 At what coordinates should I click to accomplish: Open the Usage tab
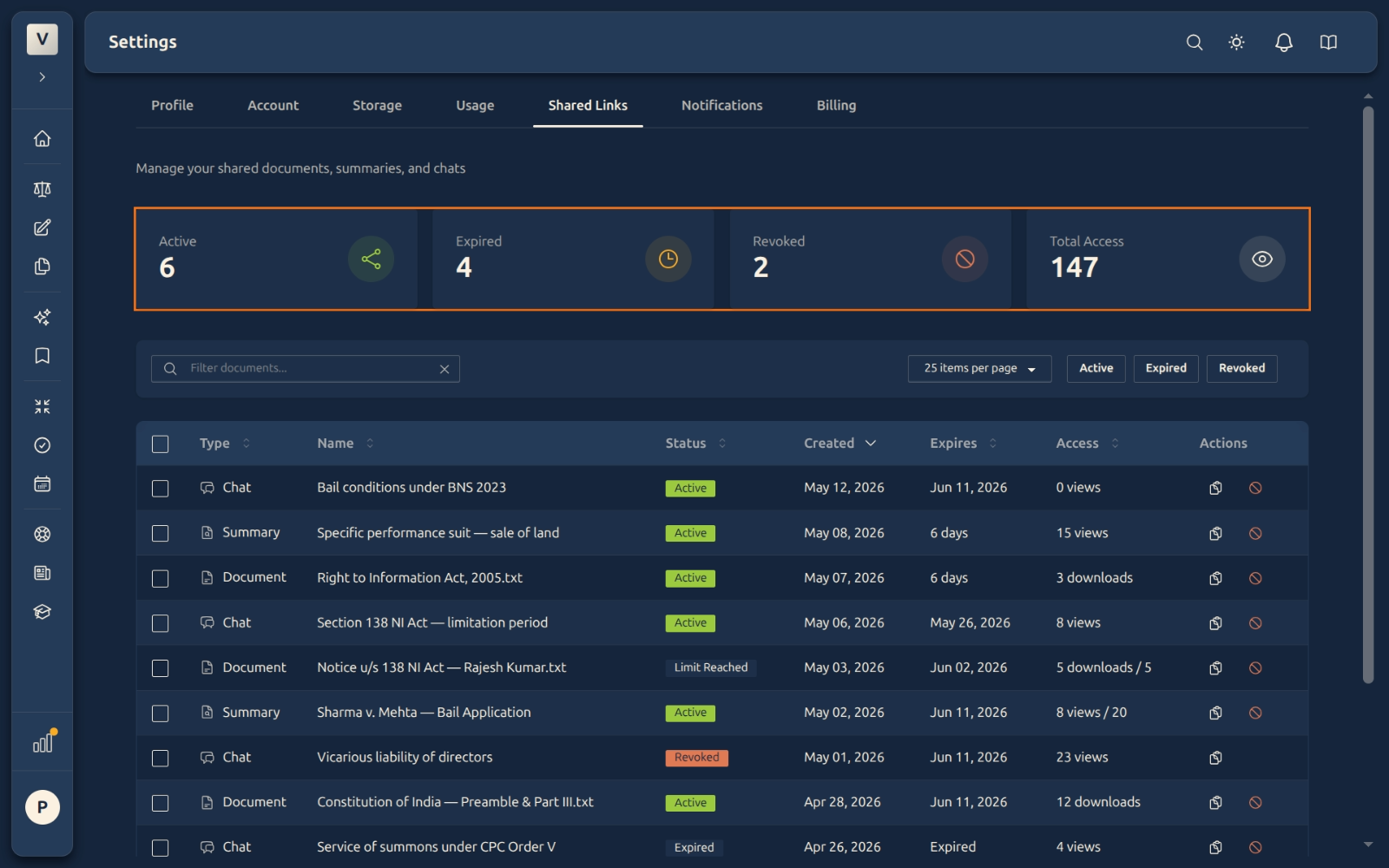pyautogui.click(x=475, y=105)
